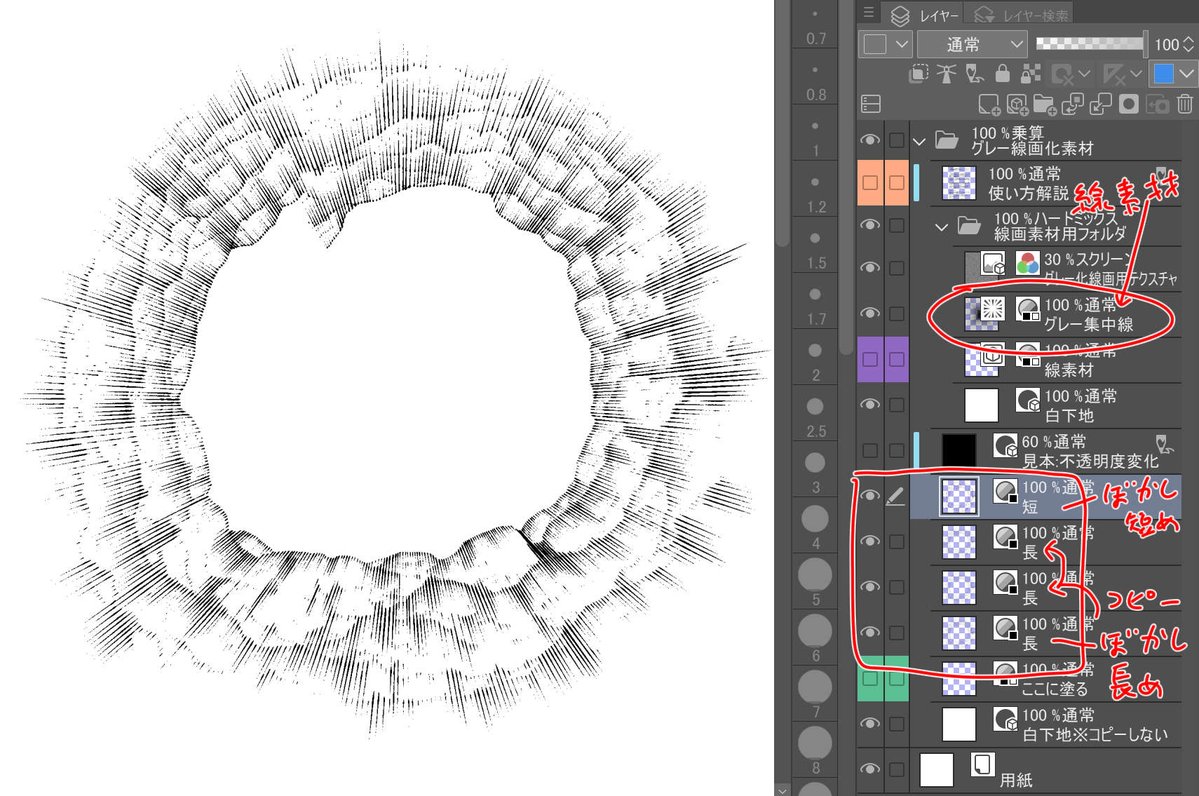
Task: Click the layer opacity slider
Action: click(1091, 44)
